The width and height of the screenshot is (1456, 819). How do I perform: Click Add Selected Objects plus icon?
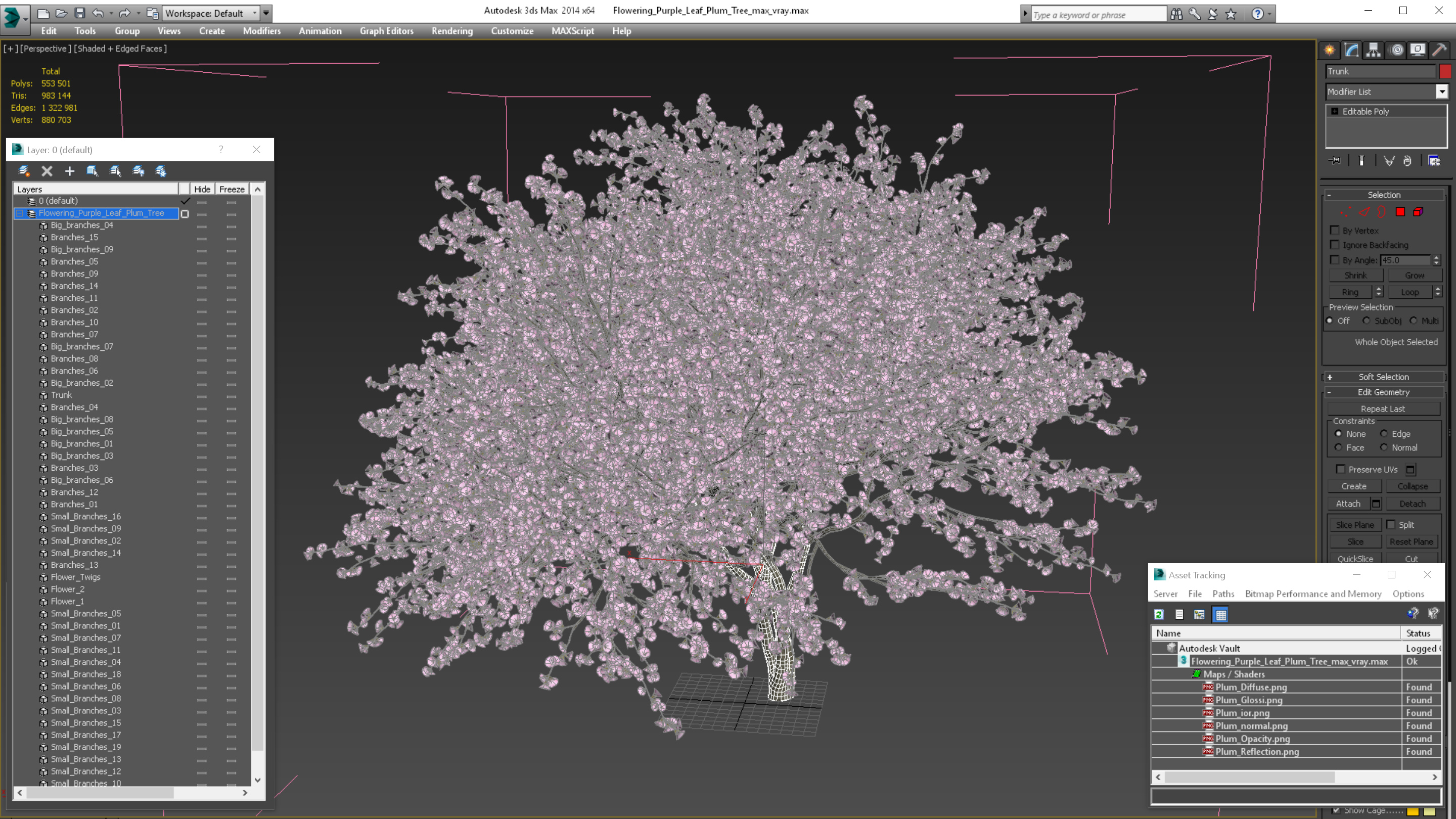coord(70,171)
